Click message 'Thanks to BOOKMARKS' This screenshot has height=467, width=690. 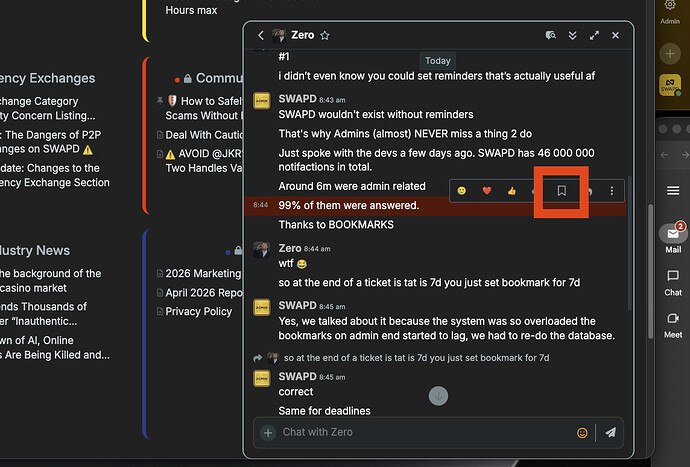pos(336,225)
